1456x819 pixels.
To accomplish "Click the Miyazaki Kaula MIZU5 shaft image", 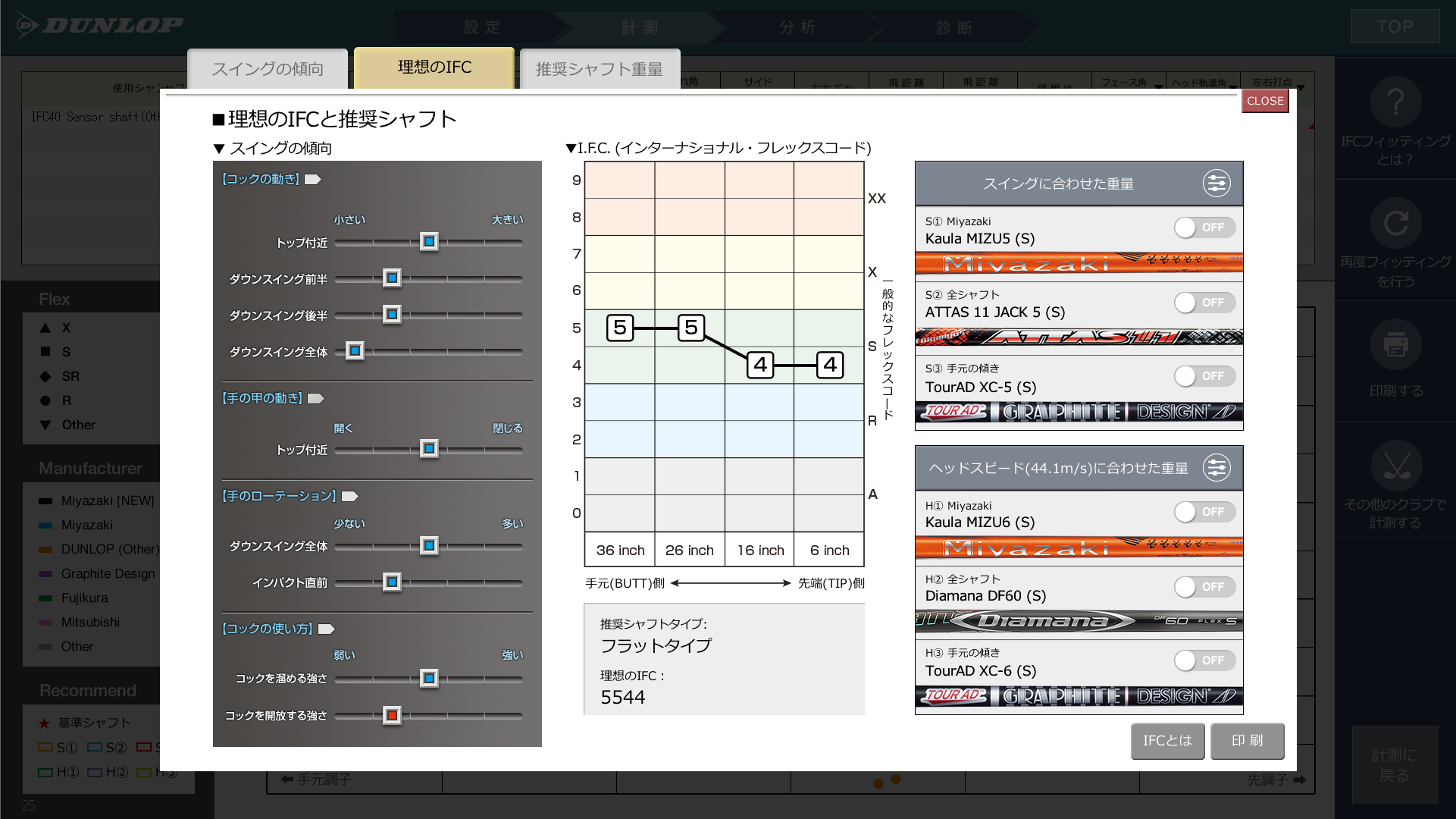I will point(1079,263).
